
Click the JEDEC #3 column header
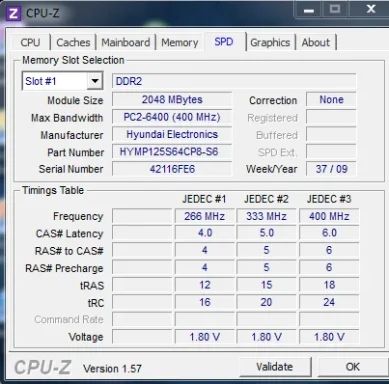[x=329, y=199]
